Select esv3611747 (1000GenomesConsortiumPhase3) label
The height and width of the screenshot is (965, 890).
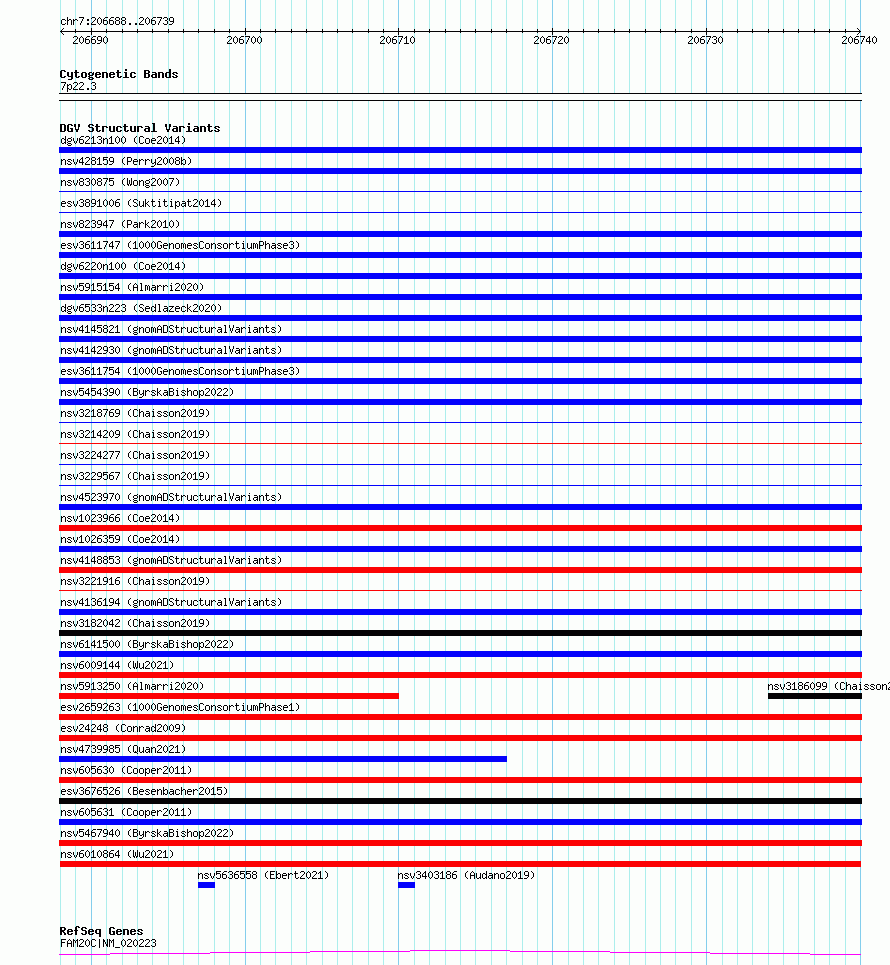pyautogui.click(x=180, y=245)
